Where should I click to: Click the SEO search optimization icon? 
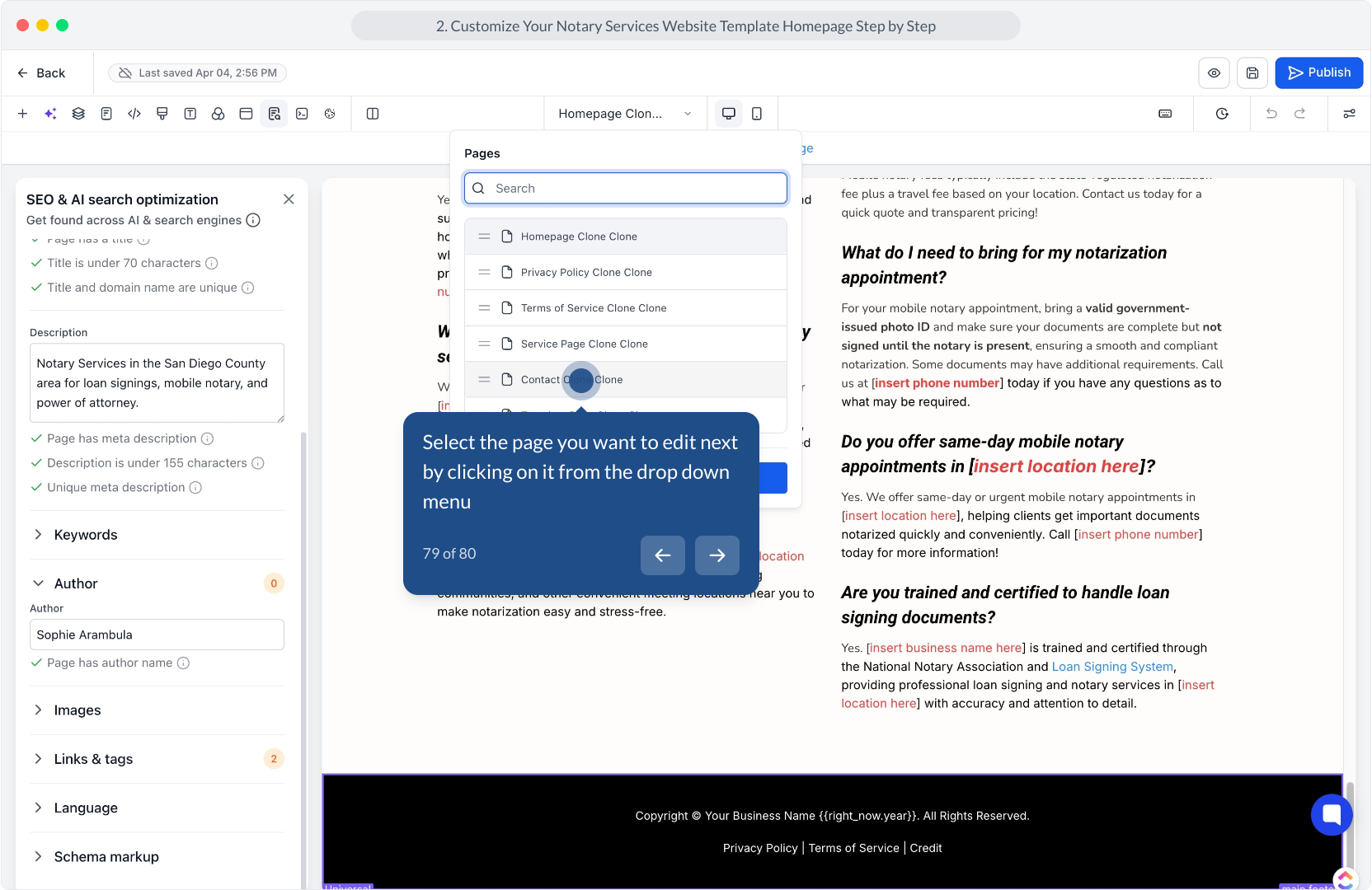[x=274, y=114]
